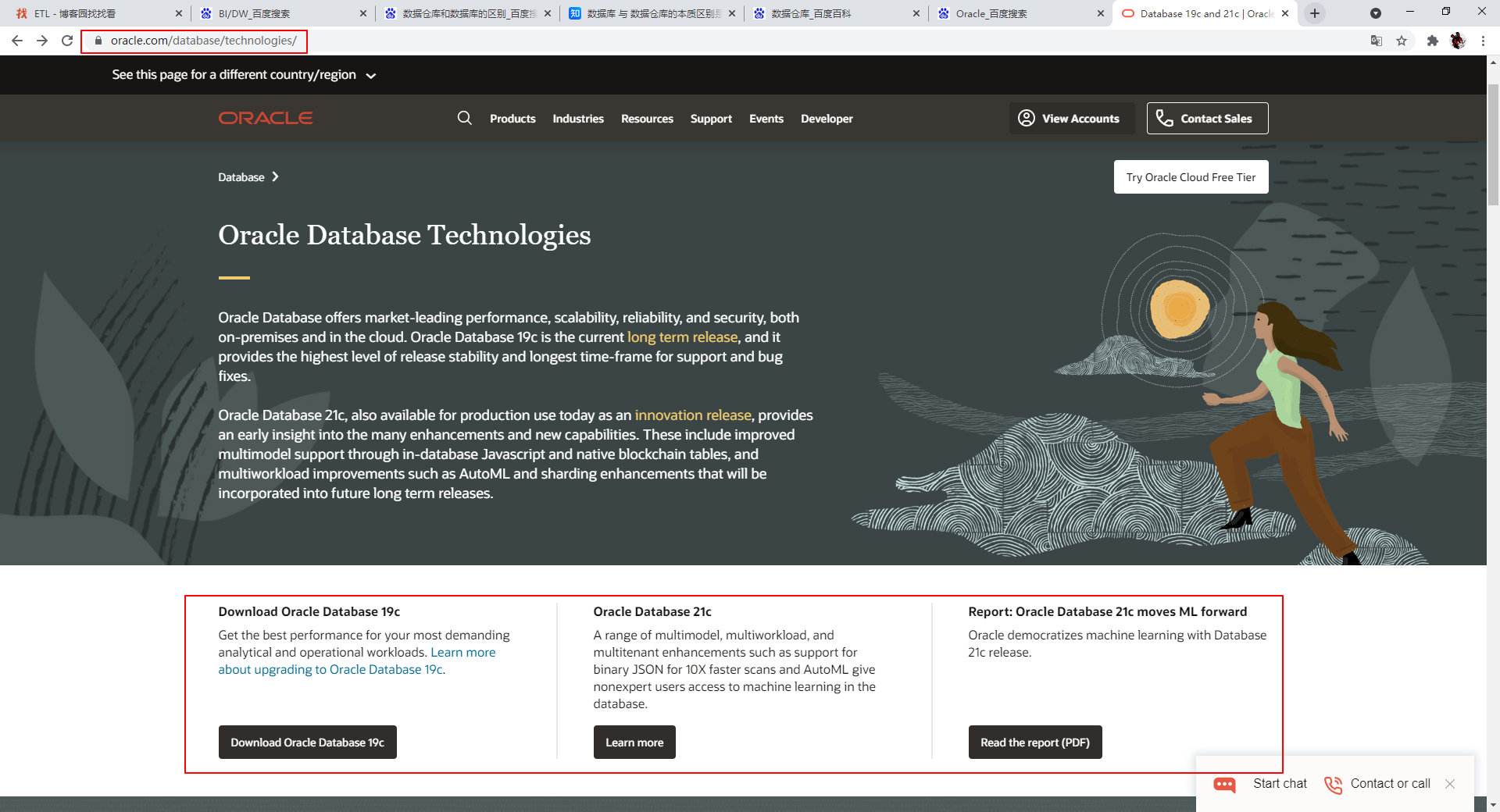Click Read the report (PDF) button
Image resolution: width=1500 pixels, height=812 pixels.
pyautogui.click(x=1035, y=742)
